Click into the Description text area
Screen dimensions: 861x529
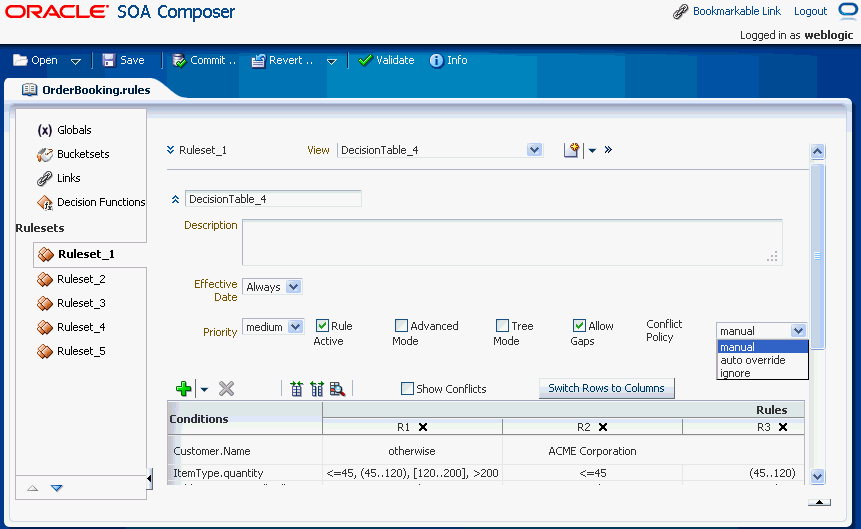tap(512, 243)
